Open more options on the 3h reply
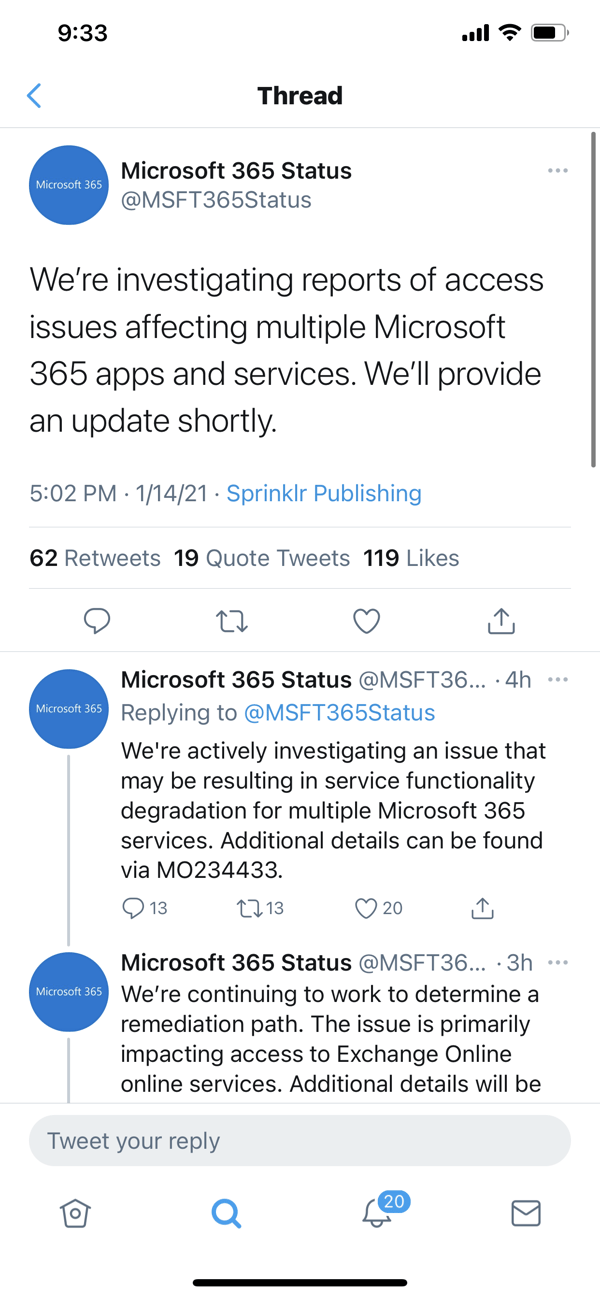 557,962
